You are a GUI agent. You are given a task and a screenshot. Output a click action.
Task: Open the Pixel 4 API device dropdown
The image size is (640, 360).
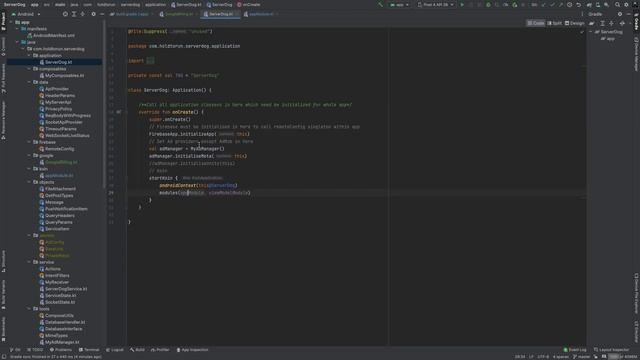click(436, 5)
